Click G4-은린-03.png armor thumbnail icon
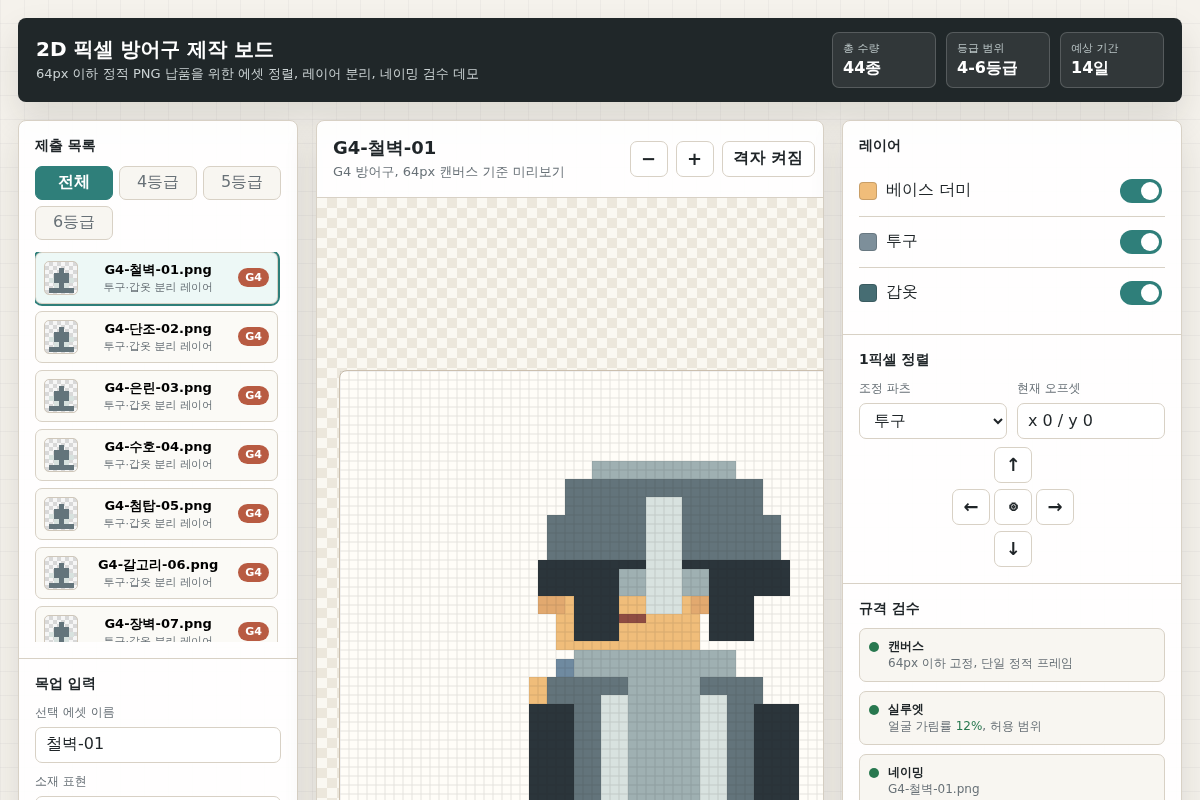The image size is (1200, 800). (x=61, y=396)
